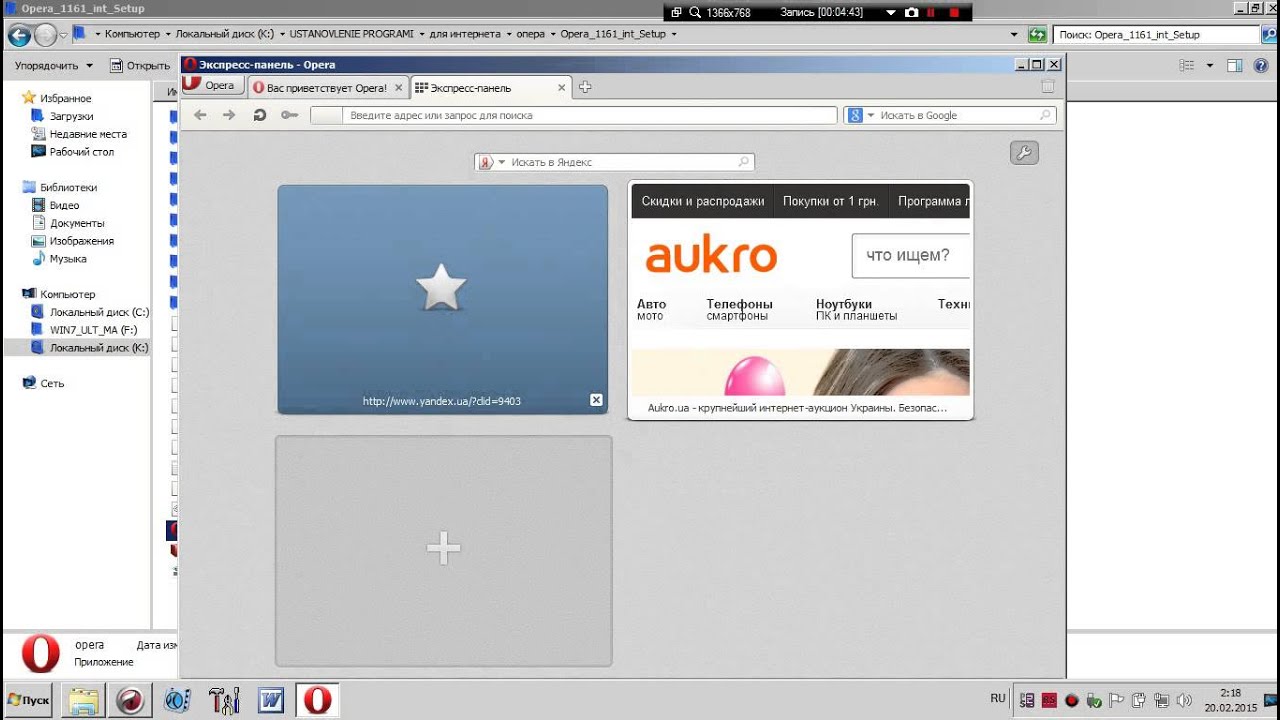The image size is (1280, 720).
Task: Open 'Музыка' library in sidebar
Action: point(58,259)
